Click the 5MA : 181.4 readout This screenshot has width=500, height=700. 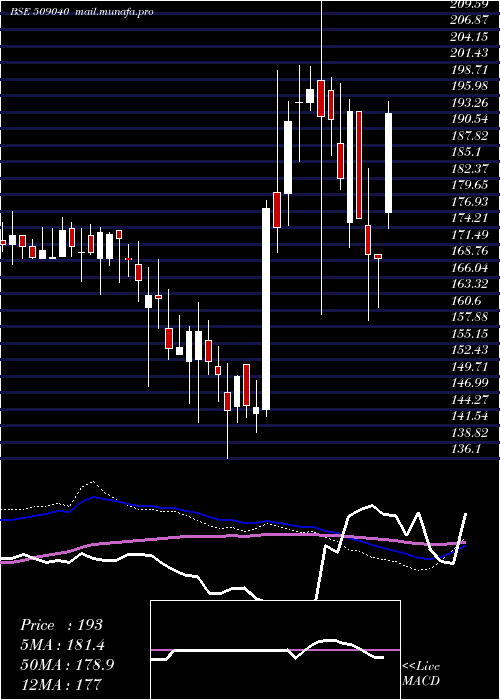click(x=64, y=645)
